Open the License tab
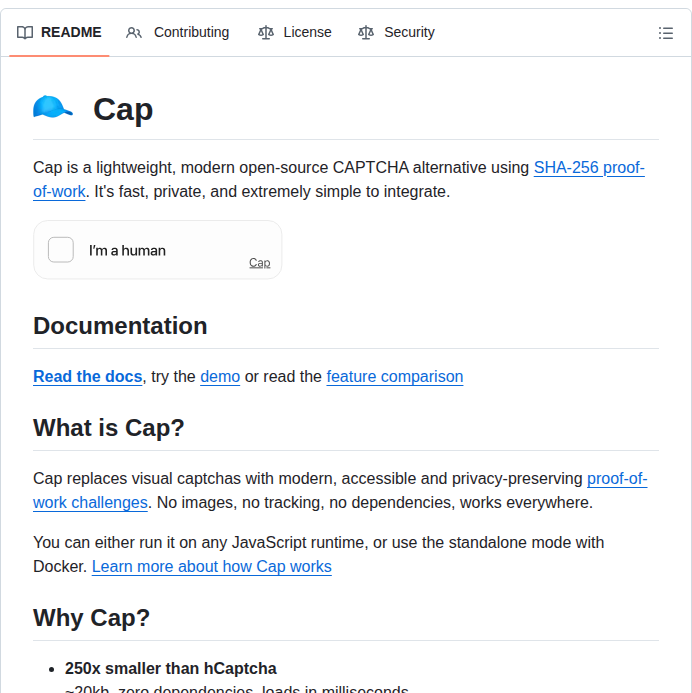The image size is (692, 693). 295,32
